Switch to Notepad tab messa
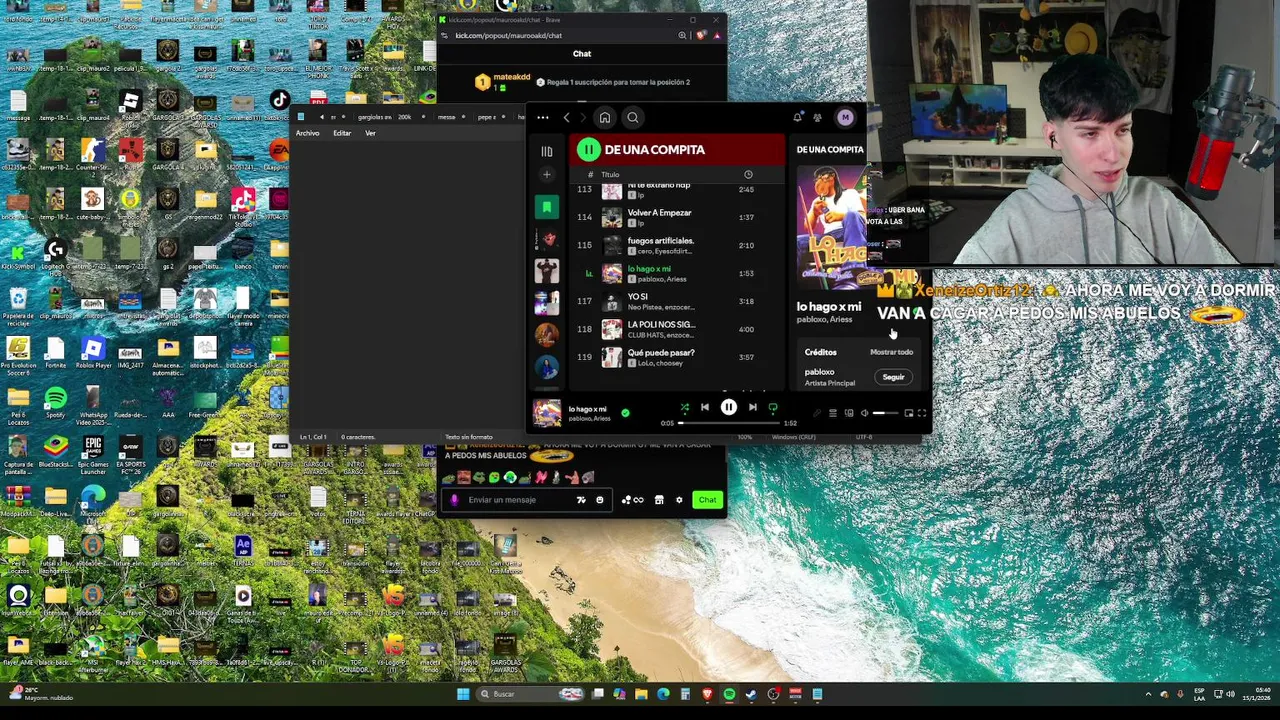The image size is (1280, 720). point(446,117)
